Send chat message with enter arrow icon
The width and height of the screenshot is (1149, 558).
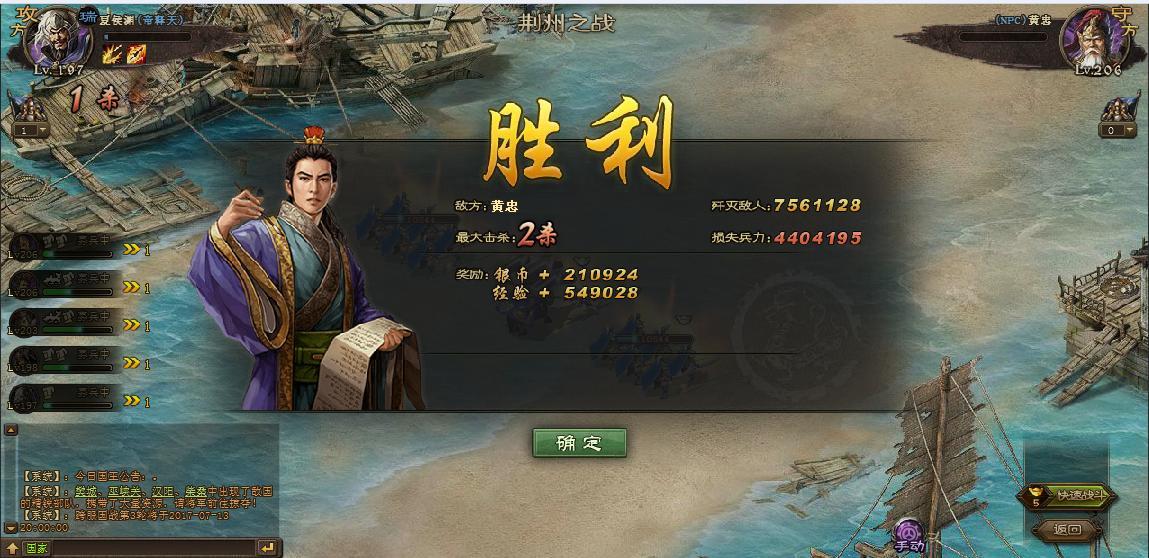coord(267,548)
